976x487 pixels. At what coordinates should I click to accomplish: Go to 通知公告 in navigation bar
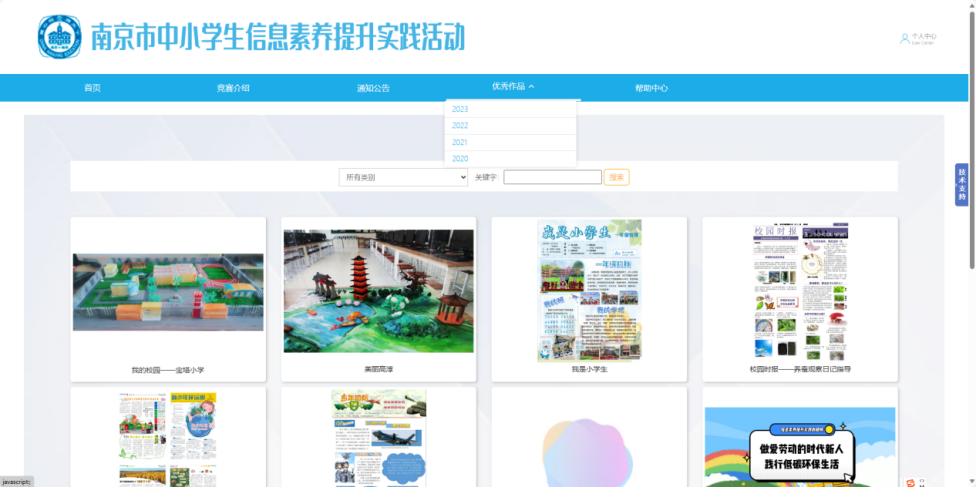(373, 88)
